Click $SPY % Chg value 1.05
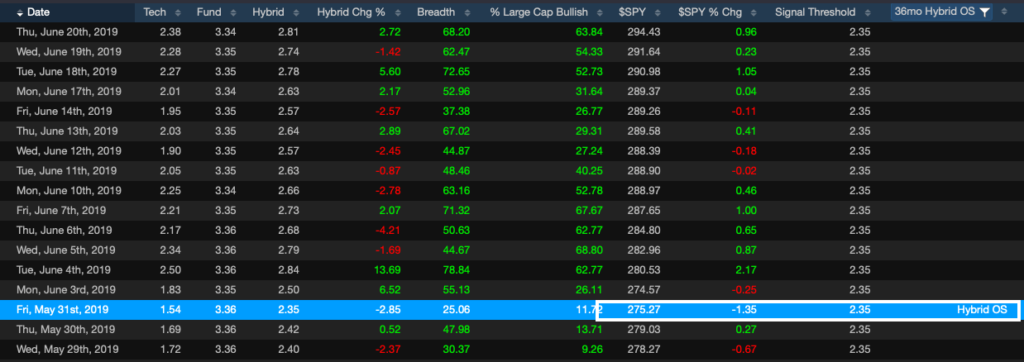 point(746,71)
